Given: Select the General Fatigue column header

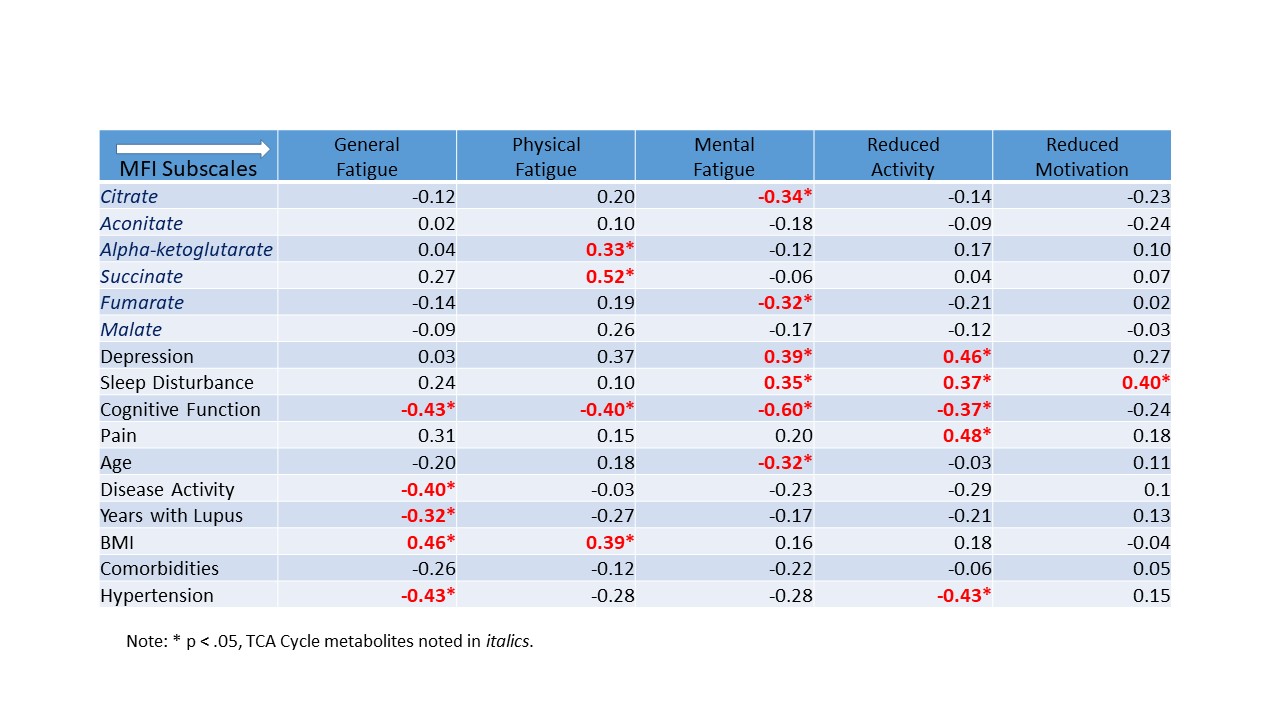Looking at the screenshot, I should click(367, 157).
